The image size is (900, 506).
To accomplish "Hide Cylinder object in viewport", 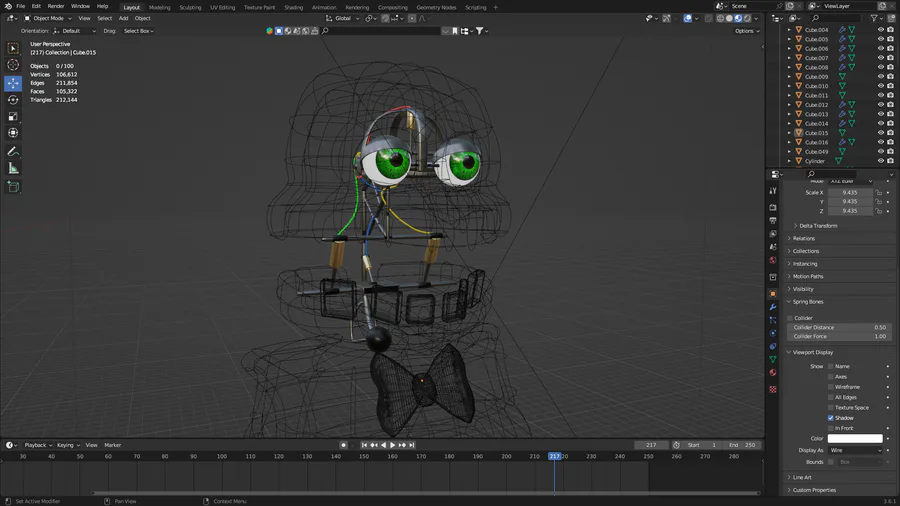I will [x=880, y=161].
